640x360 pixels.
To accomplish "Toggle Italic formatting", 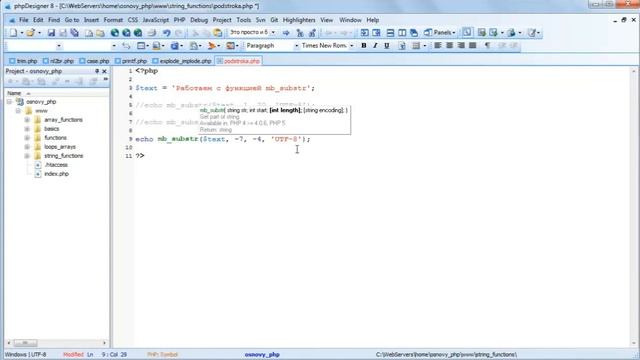I will [375, 46].
